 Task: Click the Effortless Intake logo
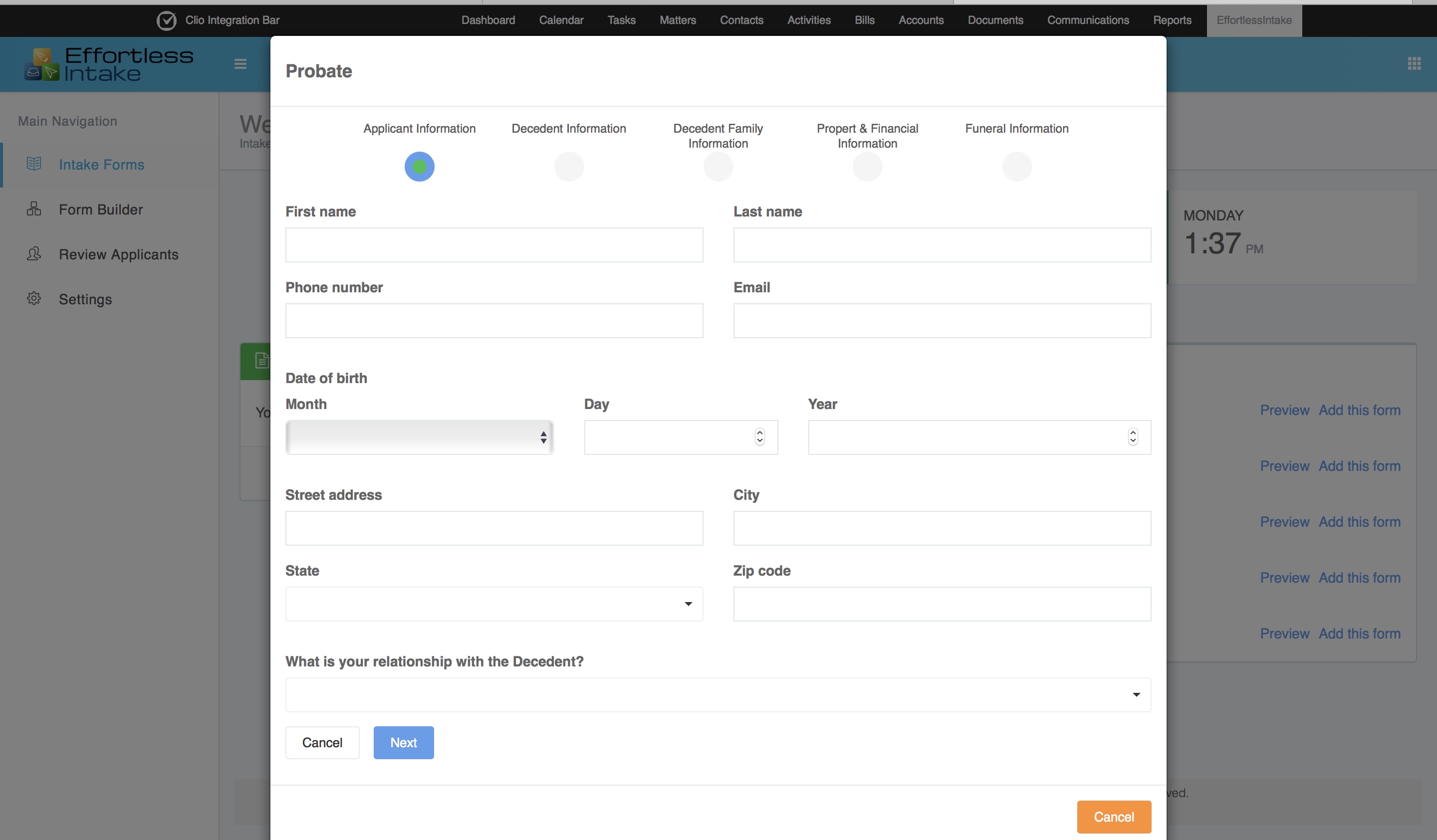[109, 64]
